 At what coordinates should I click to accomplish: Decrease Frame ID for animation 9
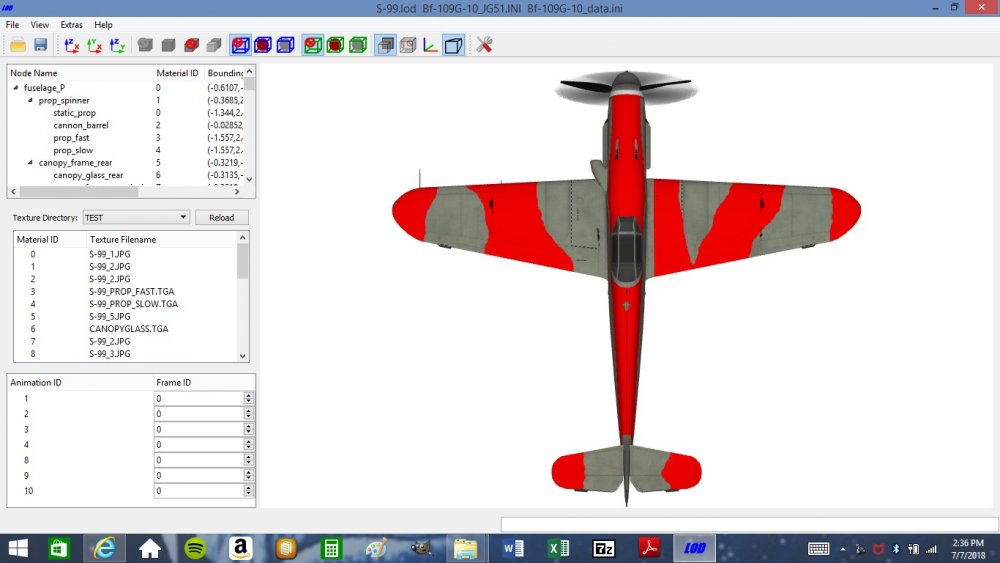click(x=249, y=479)
